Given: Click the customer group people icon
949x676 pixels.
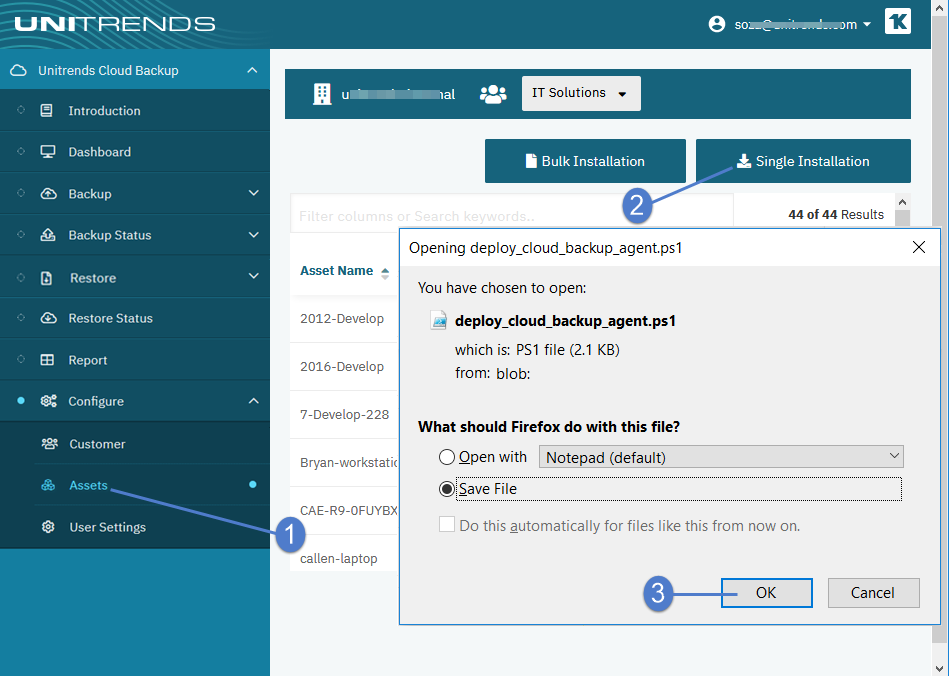Looking at the screenshot, I should [x=493, y=94].
